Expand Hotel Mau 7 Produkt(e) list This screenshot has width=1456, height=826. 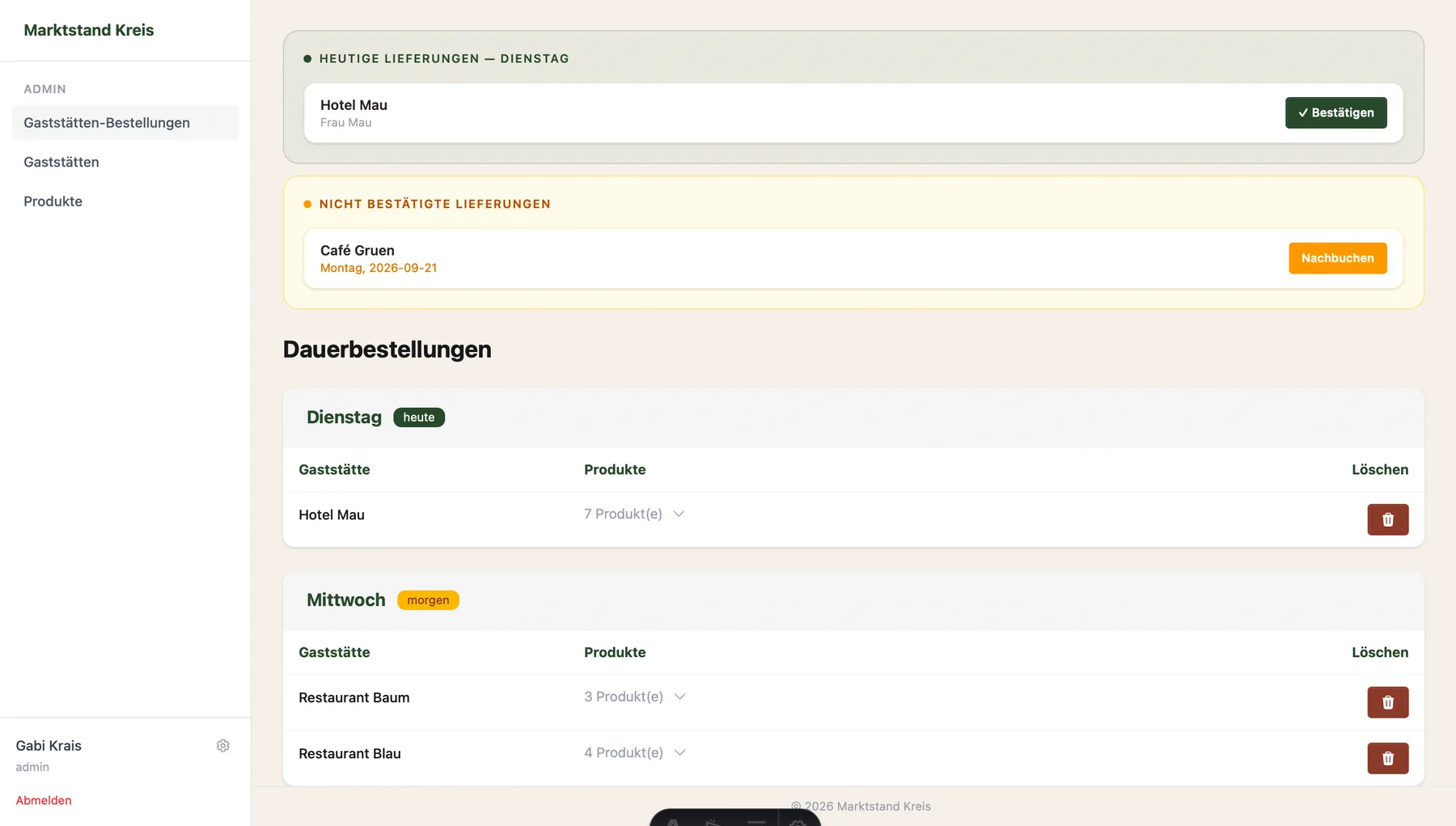point(634,514)
